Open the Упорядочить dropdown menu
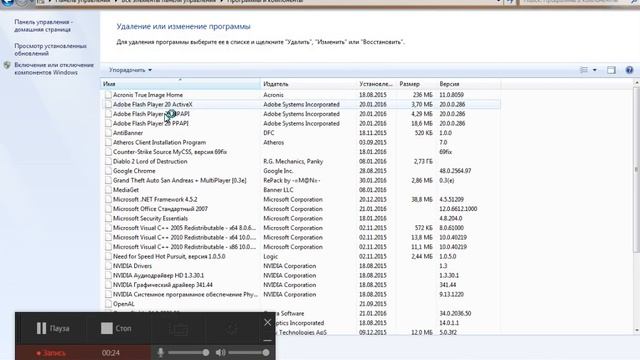Viewport: 640px width, 360px height. (x=130, y=70)
